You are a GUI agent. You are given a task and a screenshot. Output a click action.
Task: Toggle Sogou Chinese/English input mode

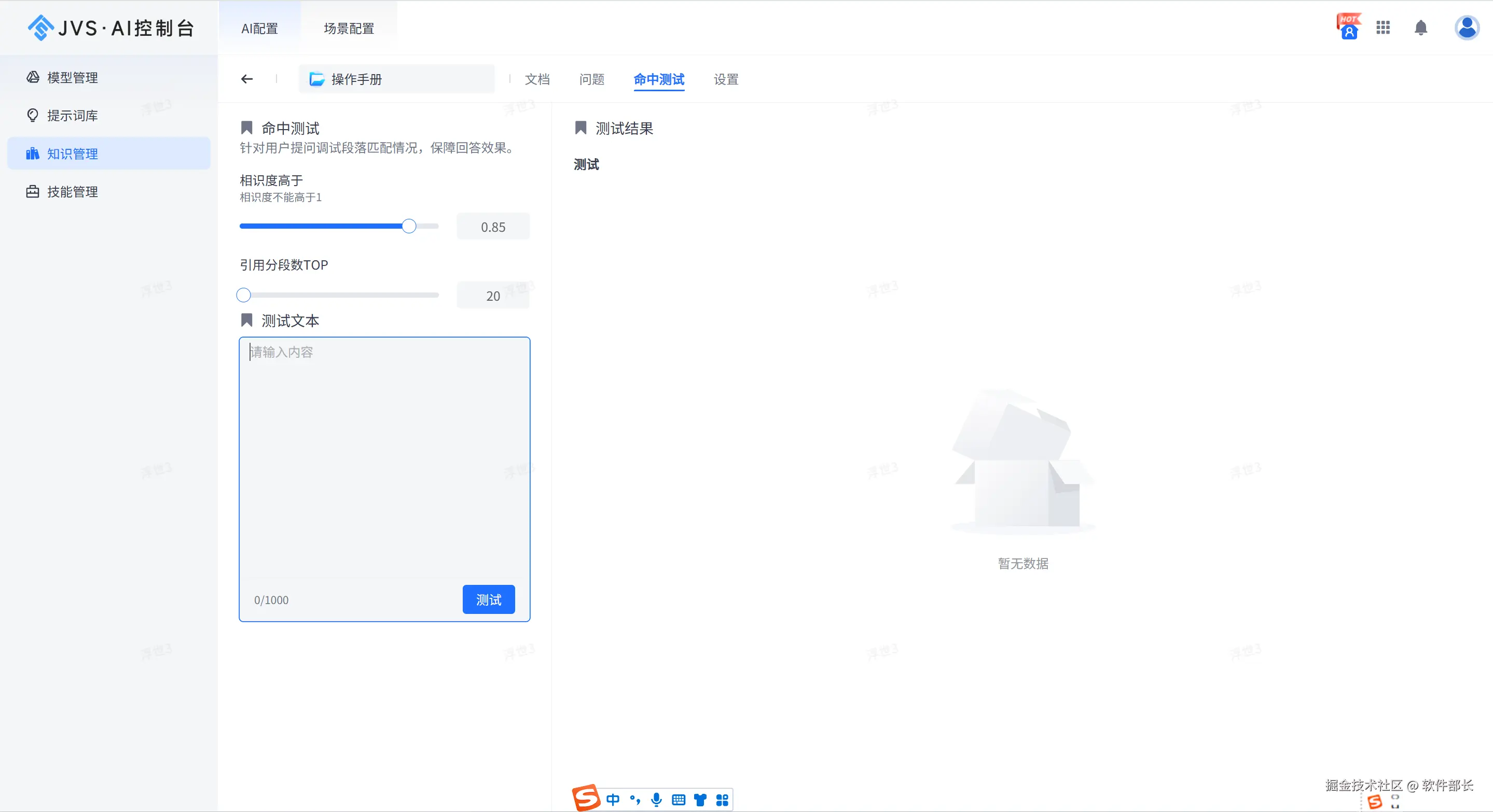[x=613, y=799]
